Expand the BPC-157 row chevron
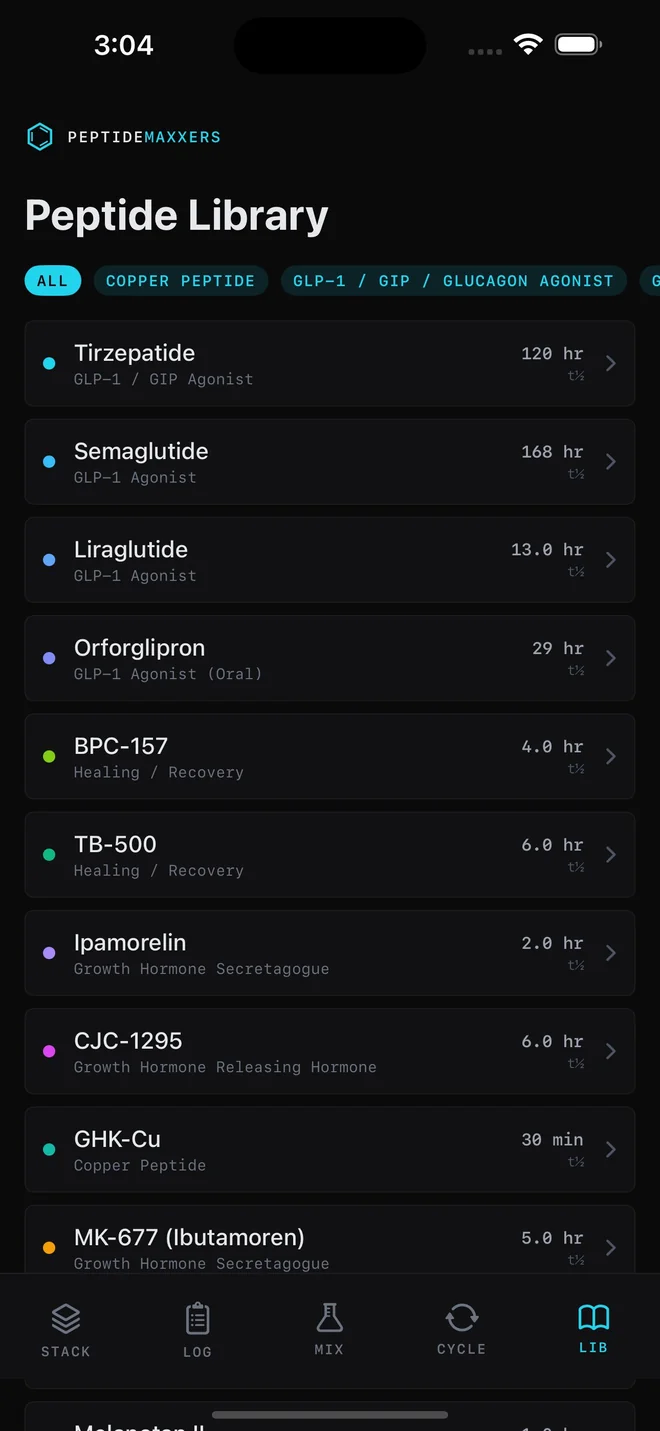 tap(611, 756)
